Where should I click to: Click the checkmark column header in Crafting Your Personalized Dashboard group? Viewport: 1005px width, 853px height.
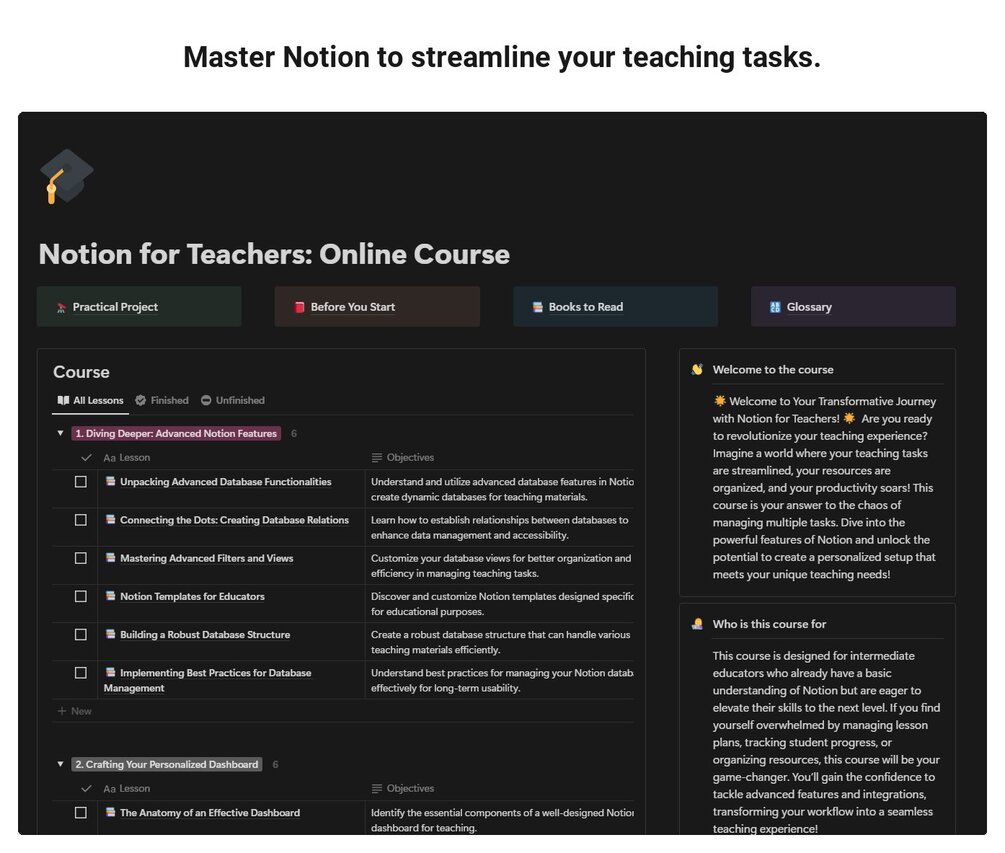(x=86, y=789)
